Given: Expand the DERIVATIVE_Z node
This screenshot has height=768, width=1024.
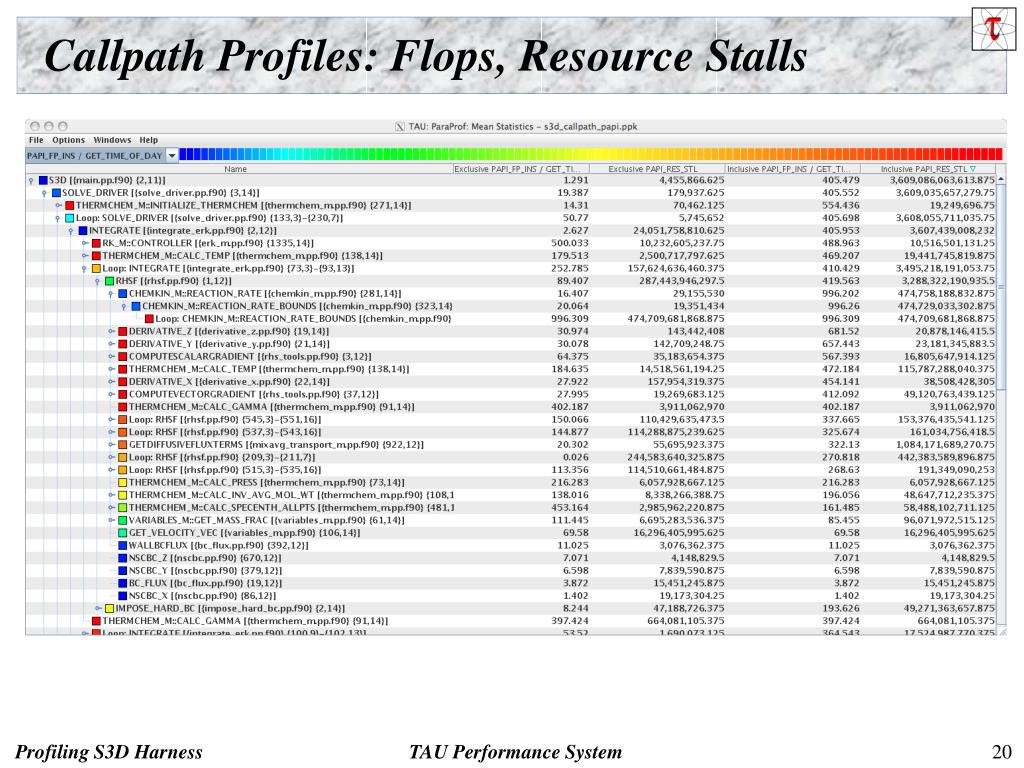Looking at the screenshot, I should coord(112,332).
